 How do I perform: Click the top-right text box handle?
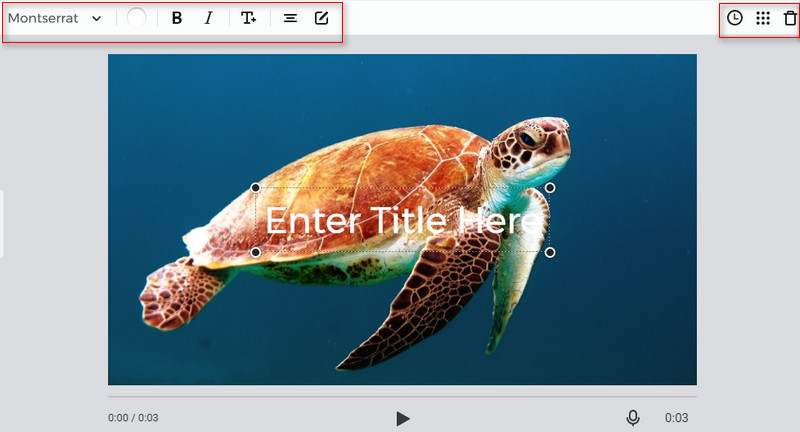(x=549, y=188)
